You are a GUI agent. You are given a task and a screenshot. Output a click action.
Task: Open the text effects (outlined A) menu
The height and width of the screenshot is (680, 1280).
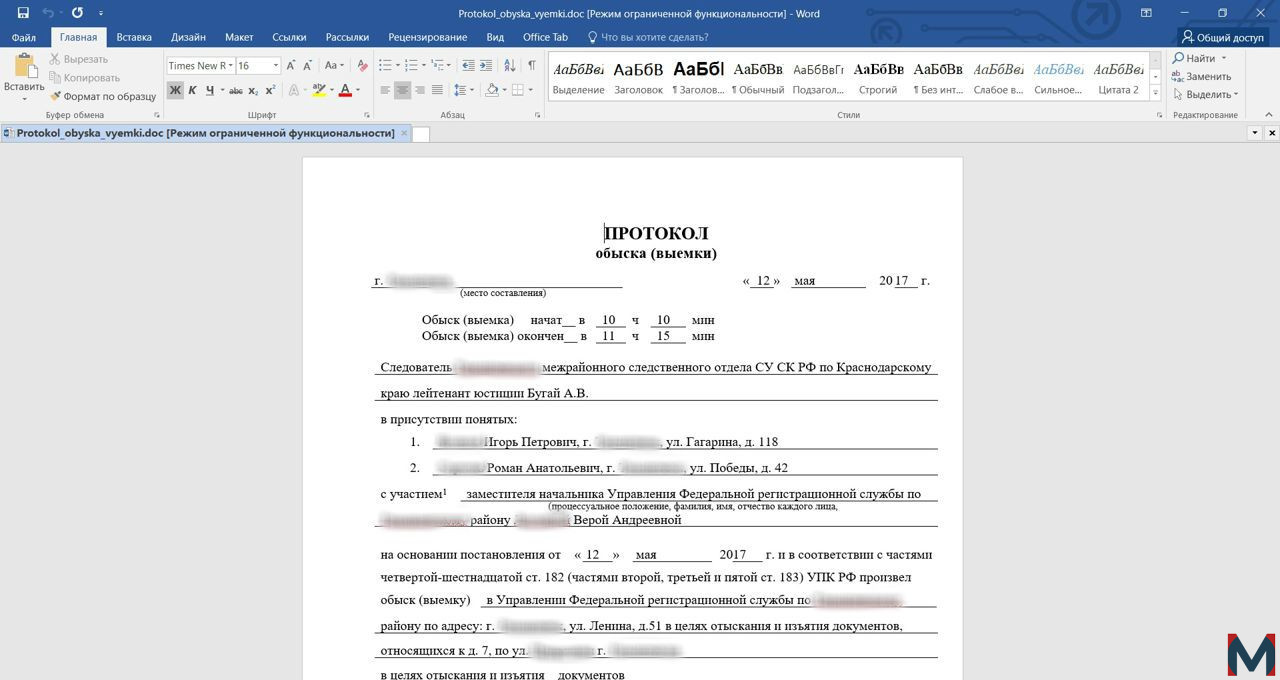[x=294, y=90]
